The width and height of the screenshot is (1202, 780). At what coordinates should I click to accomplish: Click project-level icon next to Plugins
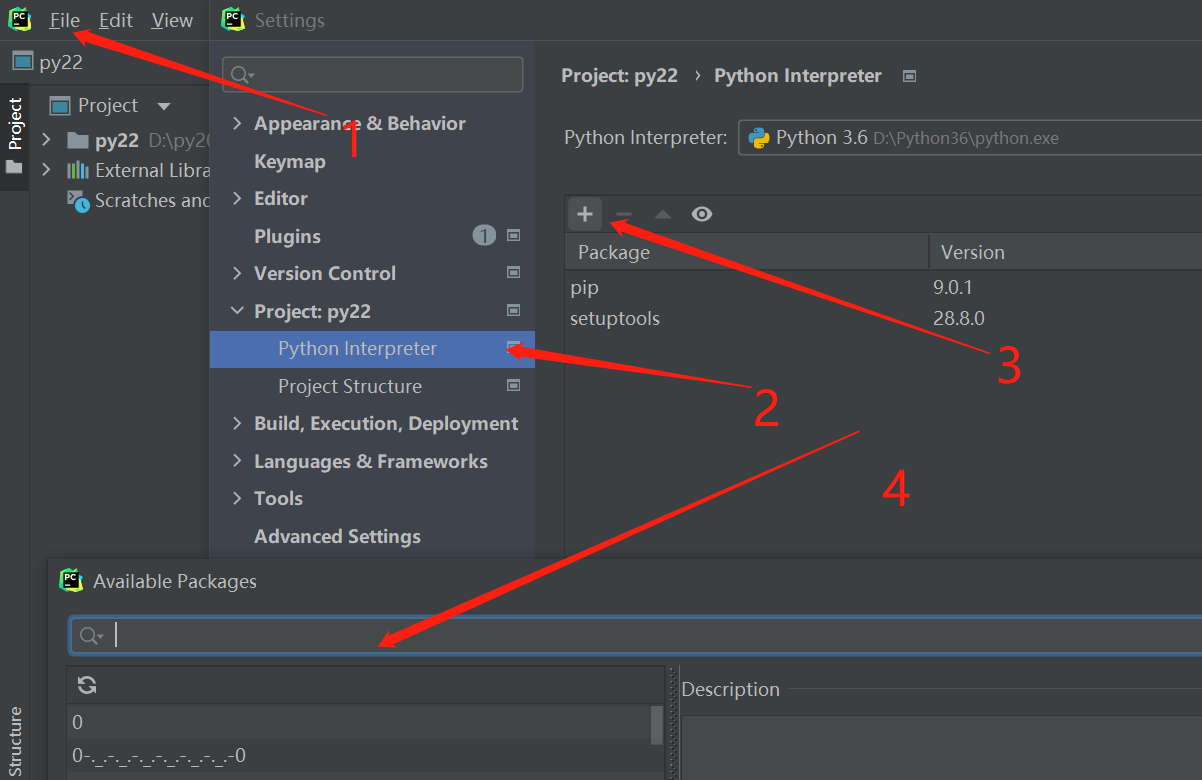[x=514, y=235]
